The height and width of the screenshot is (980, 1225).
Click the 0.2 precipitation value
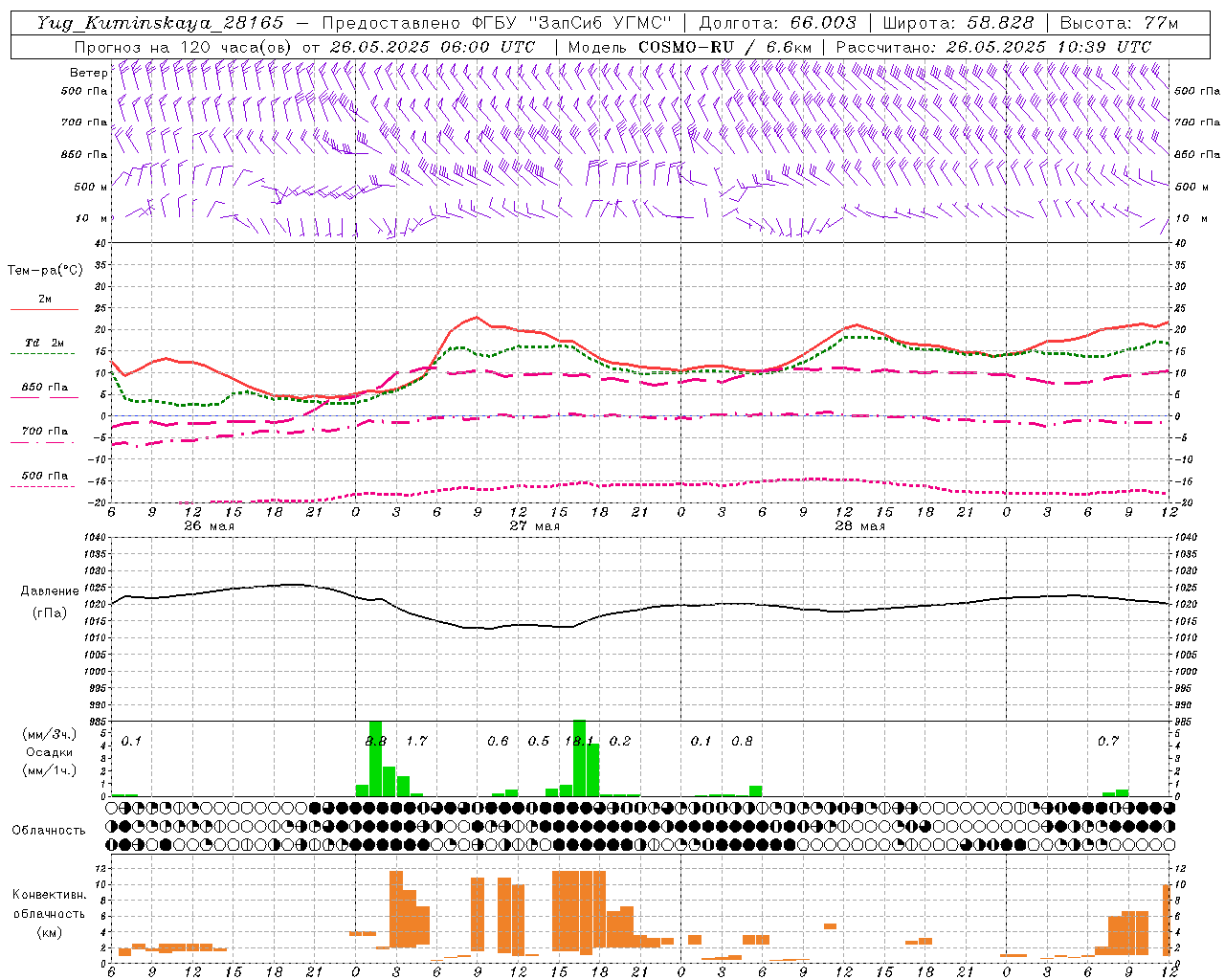coord(620,741)
